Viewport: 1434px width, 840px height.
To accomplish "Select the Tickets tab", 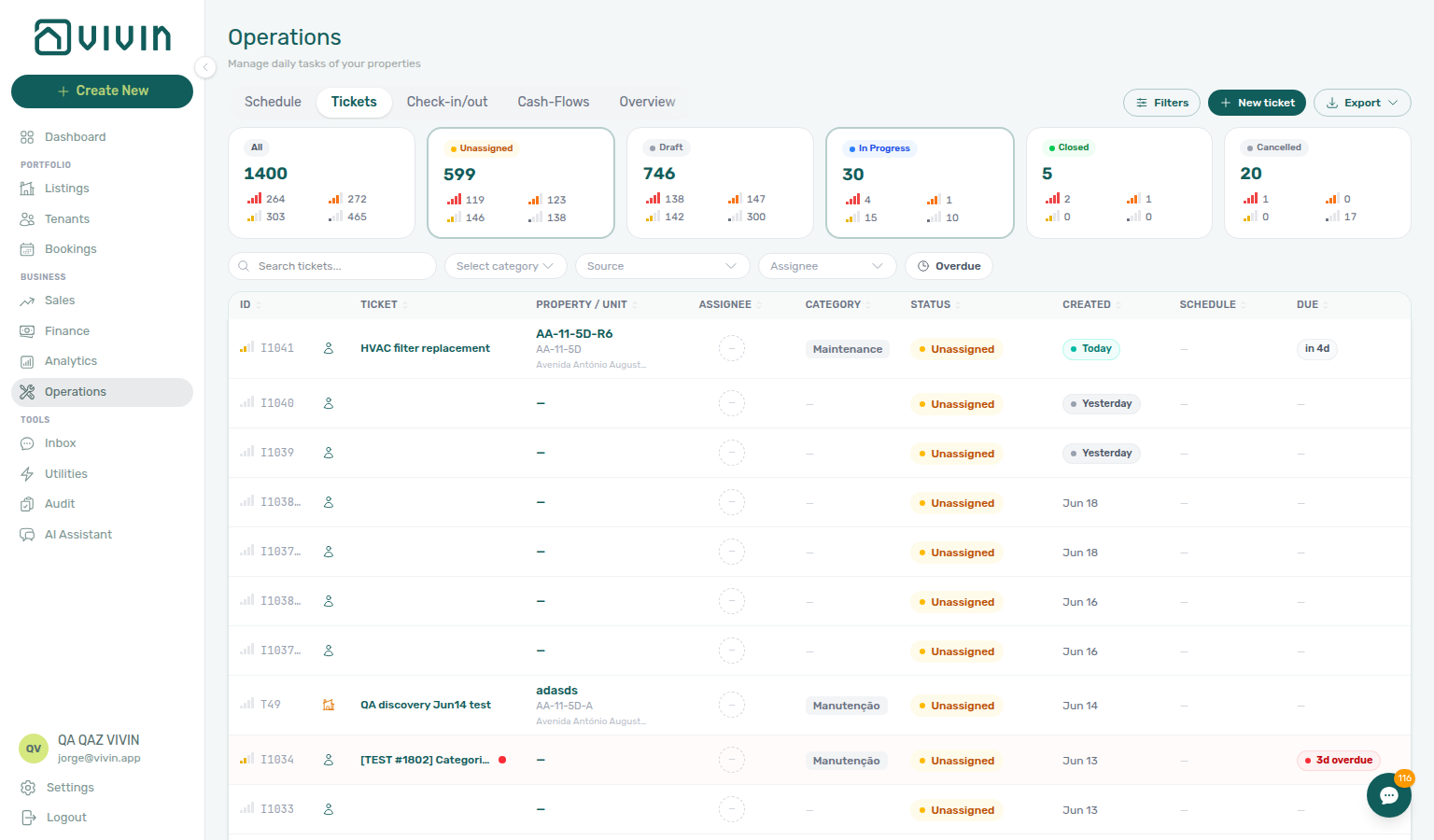I will 354,102.
